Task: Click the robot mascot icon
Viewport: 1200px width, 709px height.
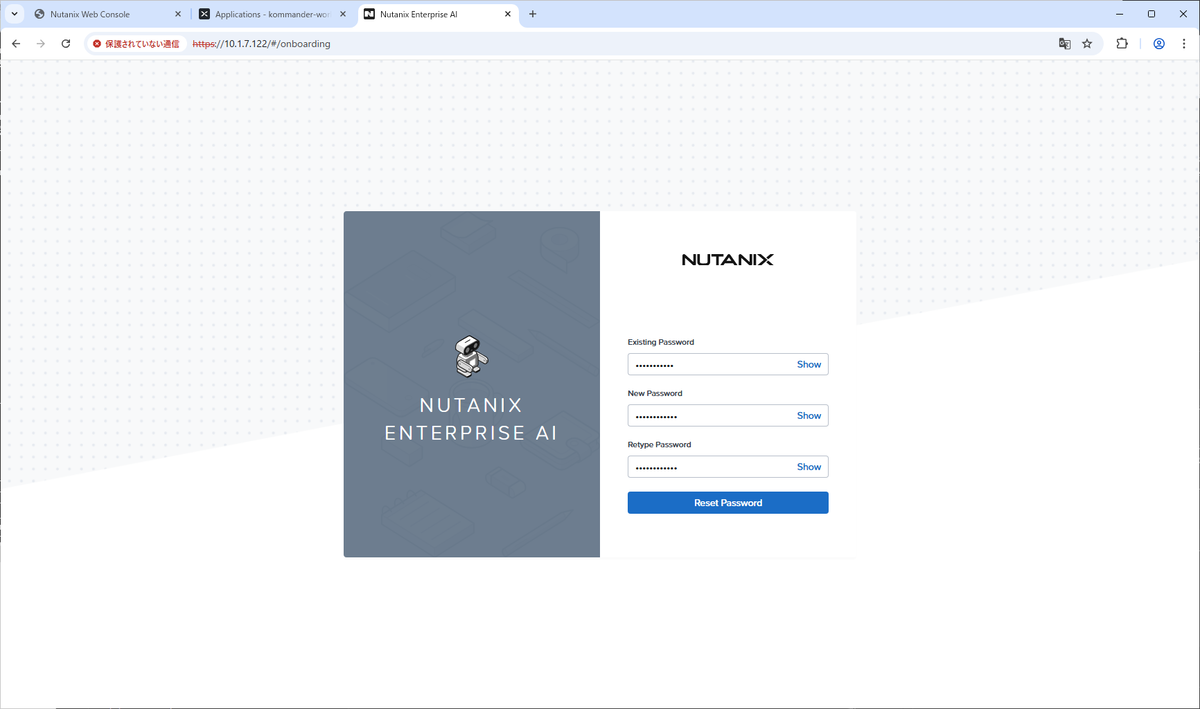Action: click(471, 357)
